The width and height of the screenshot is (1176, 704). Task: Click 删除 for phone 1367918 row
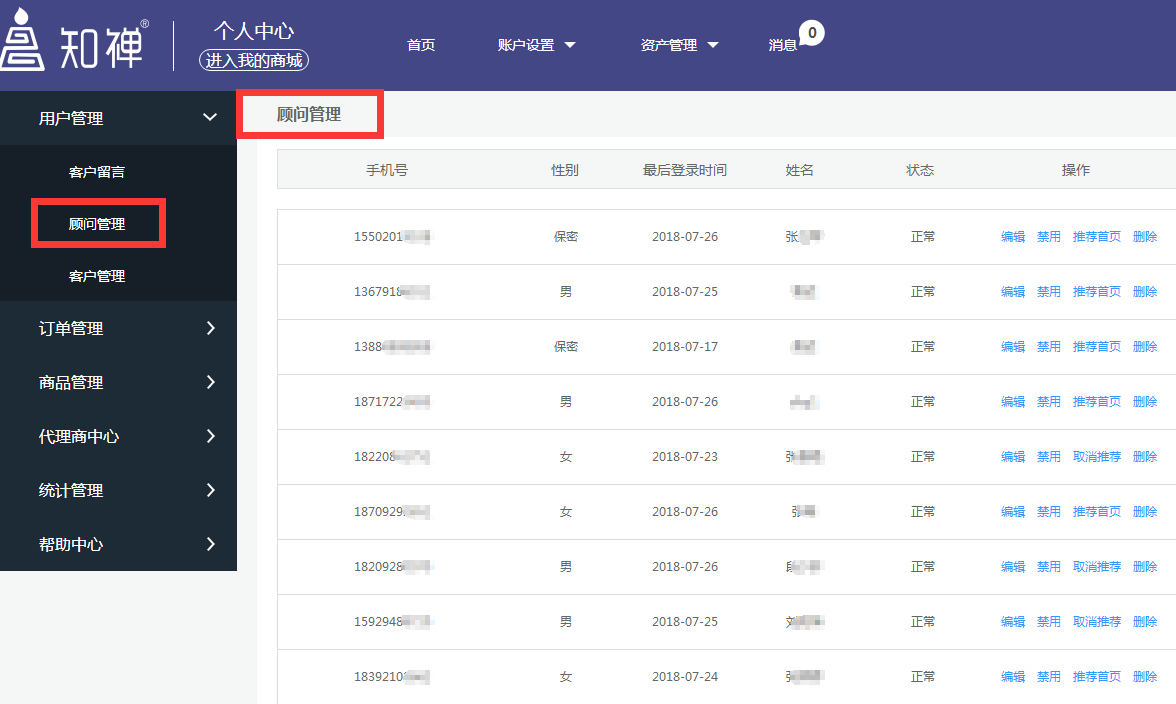click(1144, 291)
